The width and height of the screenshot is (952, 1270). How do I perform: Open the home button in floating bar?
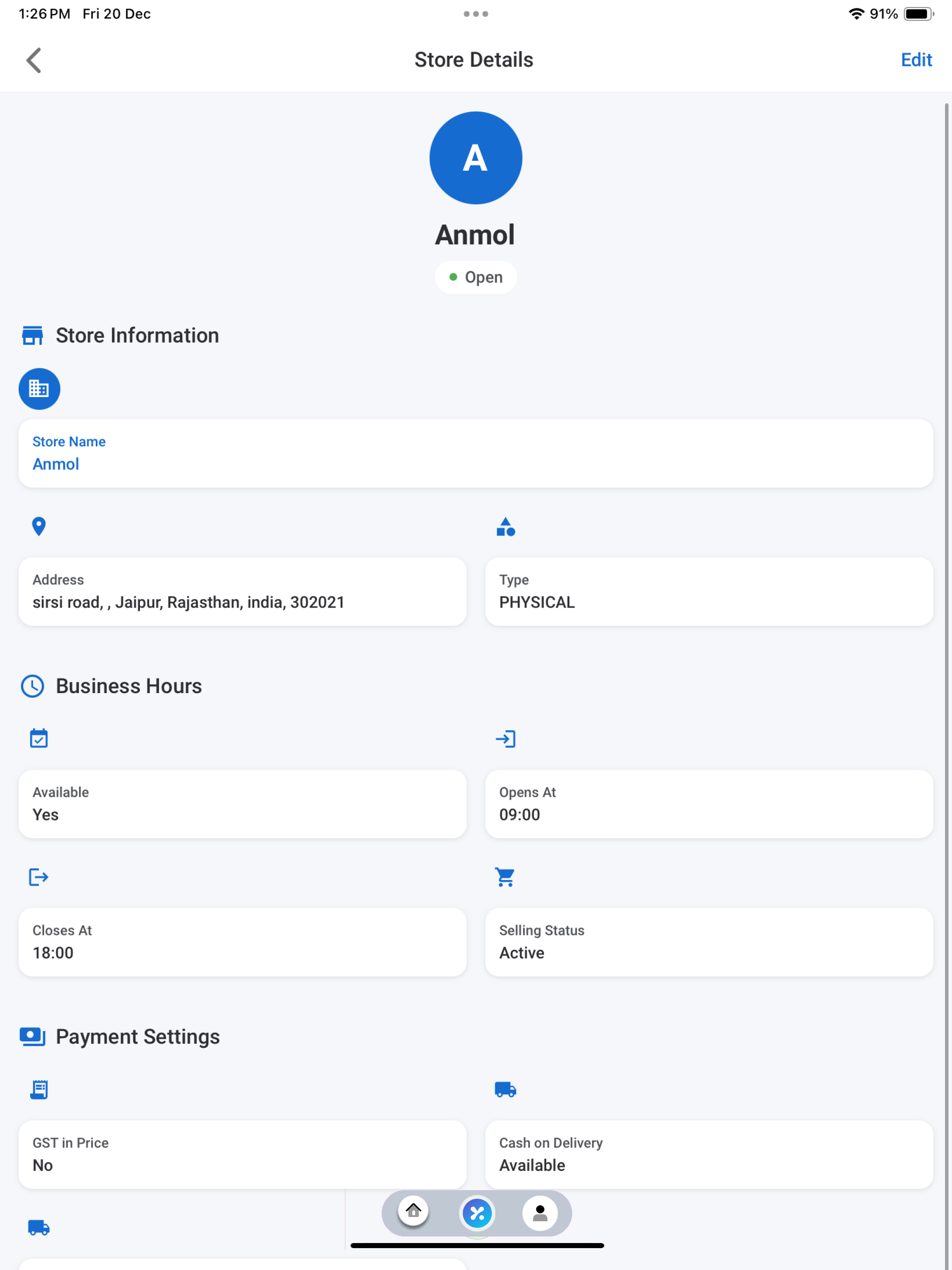[413, 1212]
